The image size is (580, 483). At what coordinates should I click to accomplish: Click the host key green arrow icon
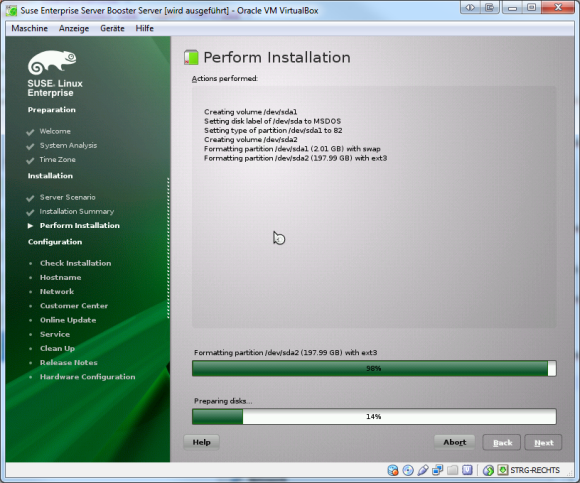tap(503, 470)
